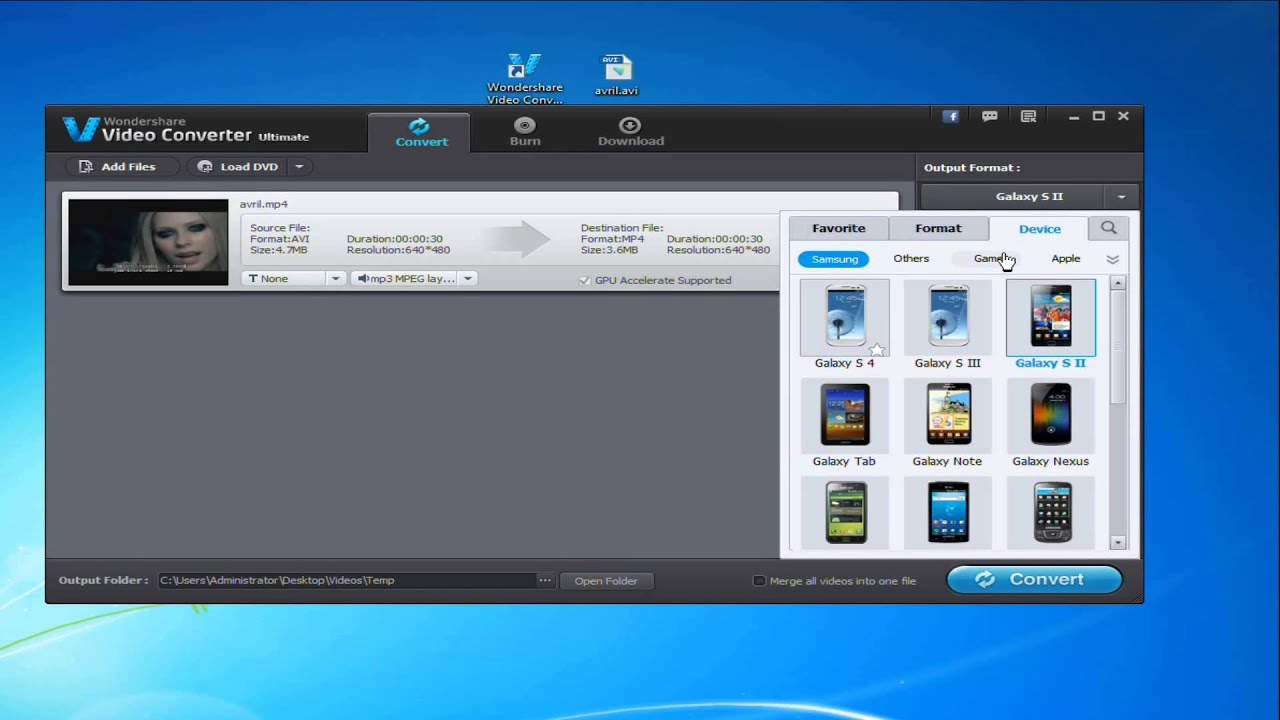Click the Output Format label

[972, 168]
